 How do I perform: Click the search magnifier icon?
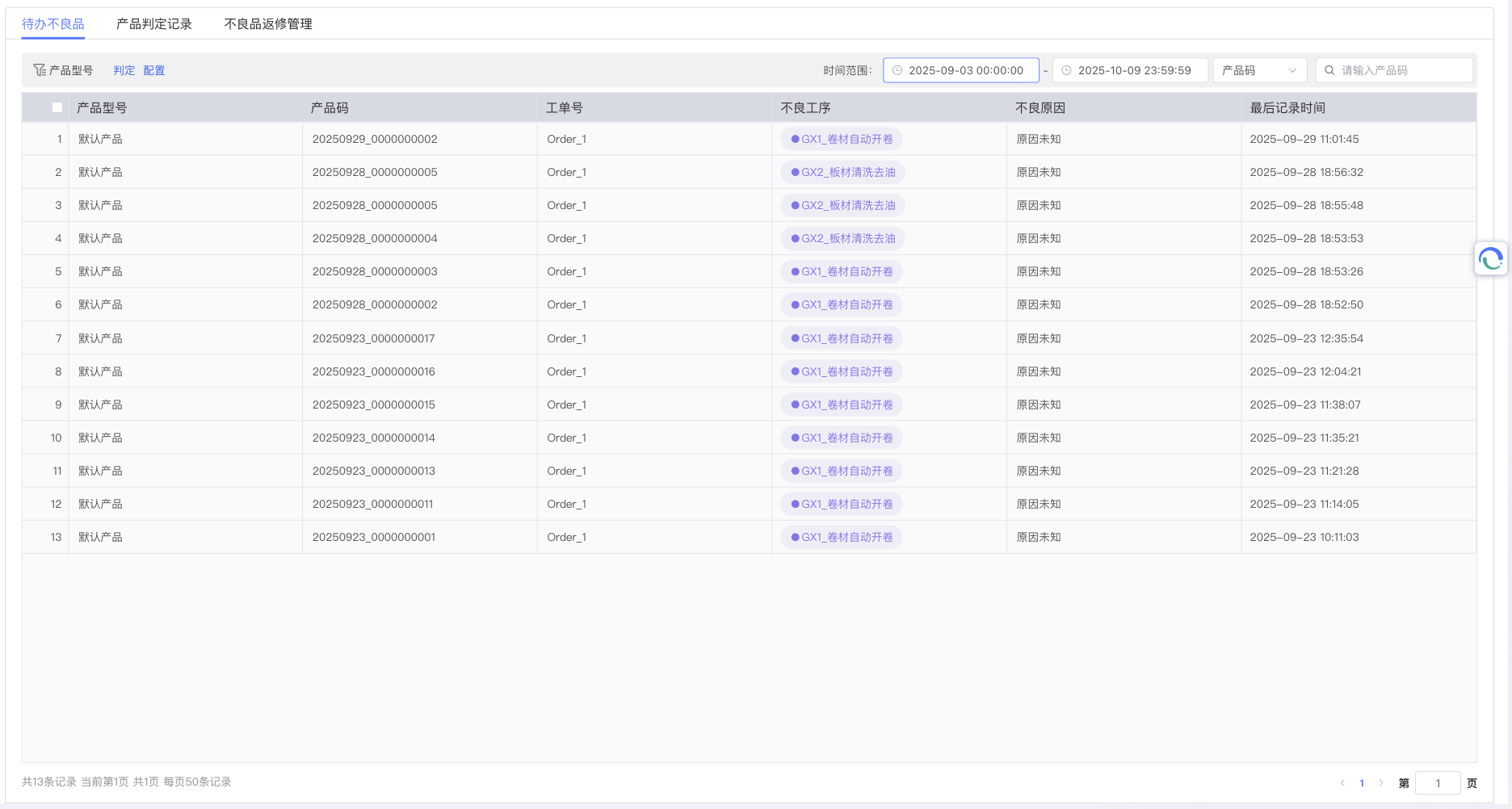[1329, 70]
